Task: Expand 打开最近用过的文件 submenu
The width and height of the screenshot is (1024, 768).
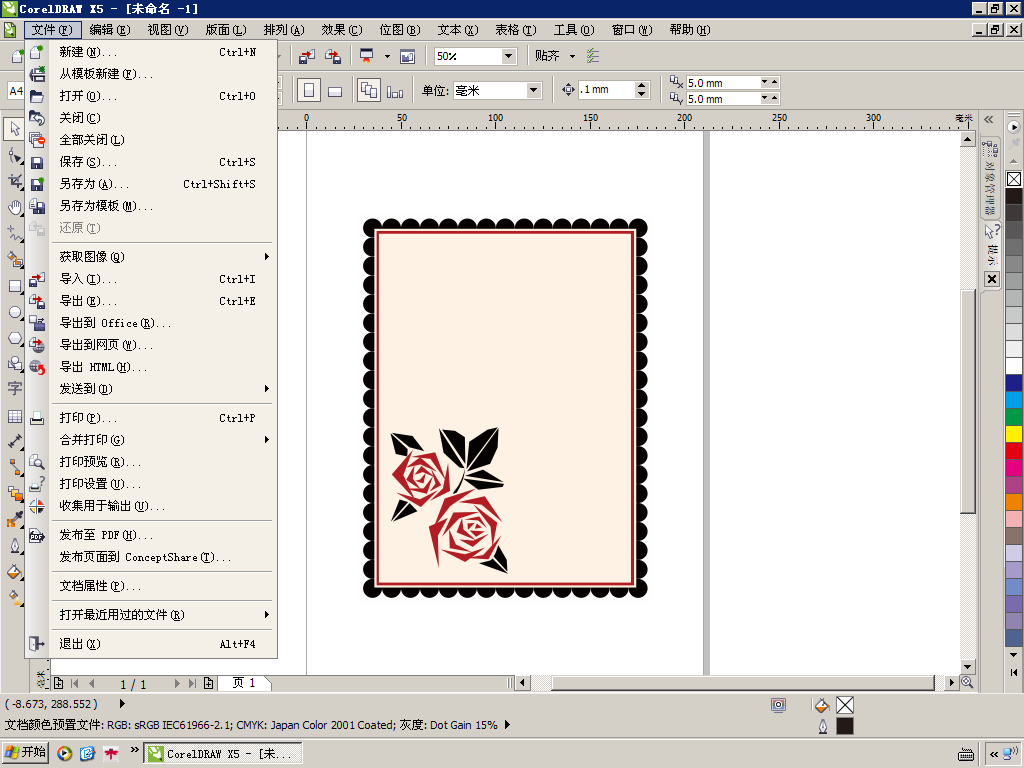Action: pos(266,615)
